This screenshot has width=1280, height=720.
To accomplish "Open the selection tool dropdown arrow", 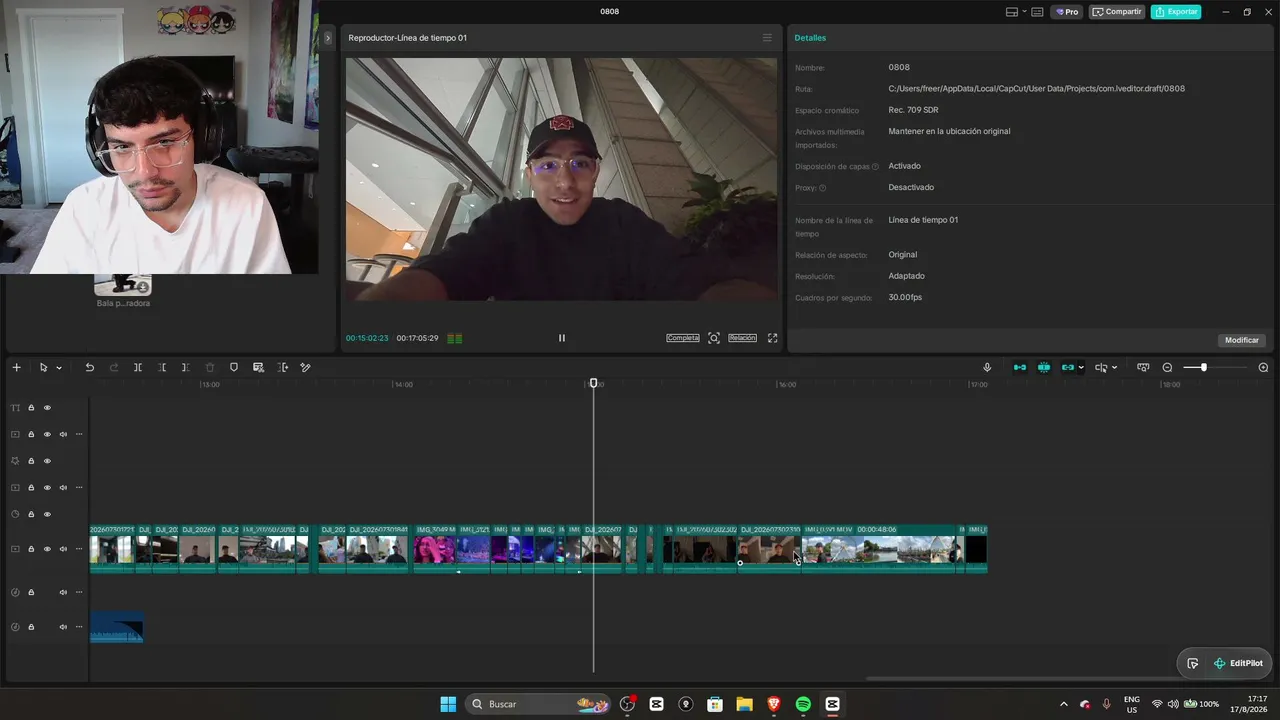I will coord(59,368).
